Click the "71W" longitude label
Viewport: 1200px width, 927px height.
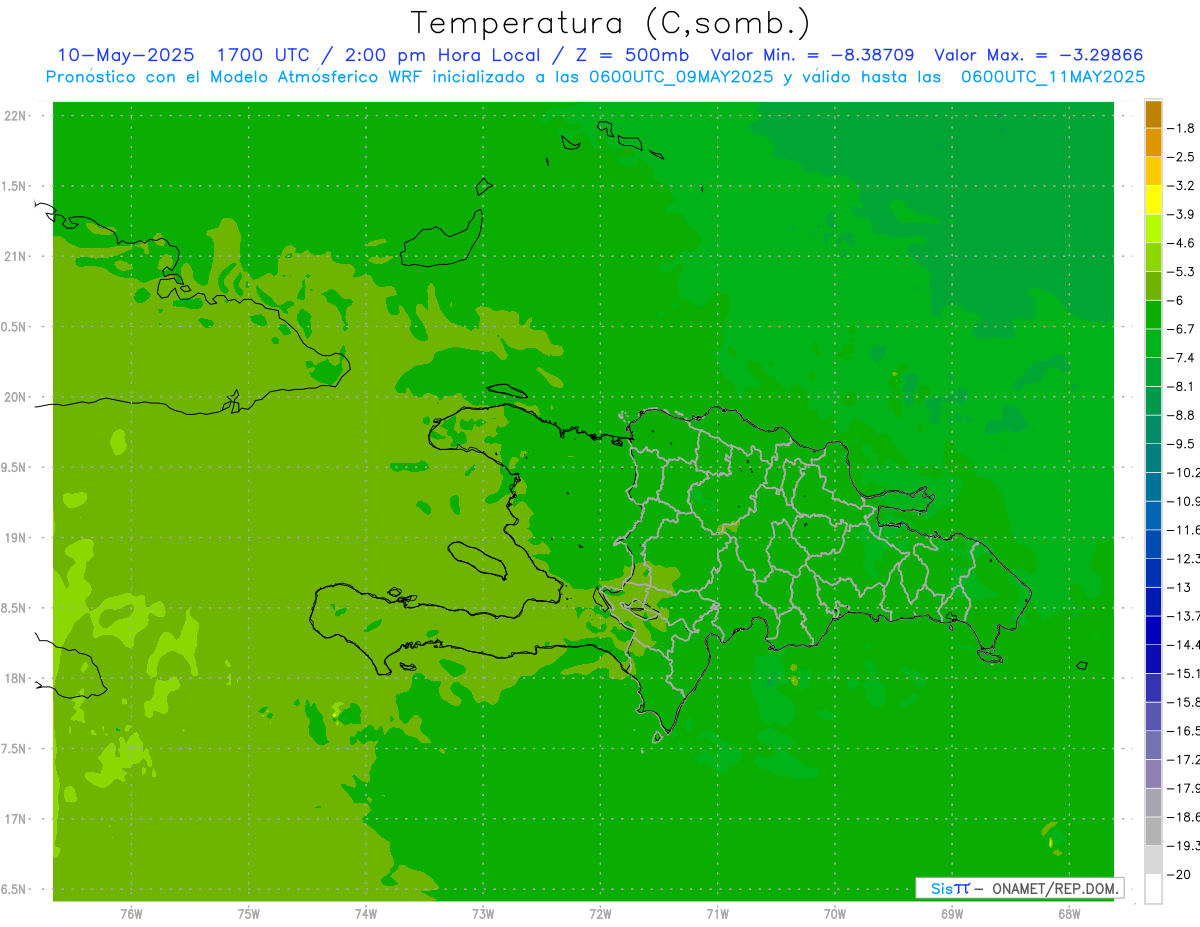click(x=717, y=912)
